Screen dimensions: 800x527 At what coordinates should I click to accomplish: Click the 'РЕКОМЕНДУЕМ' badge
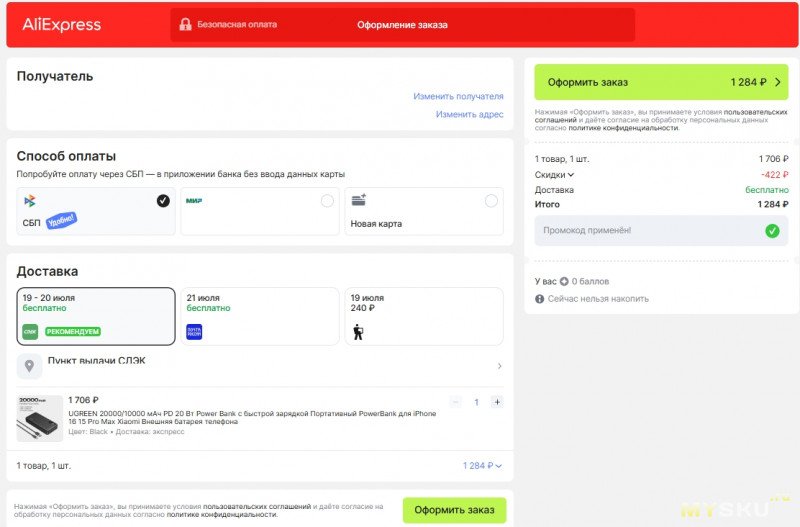pos(73,332)
